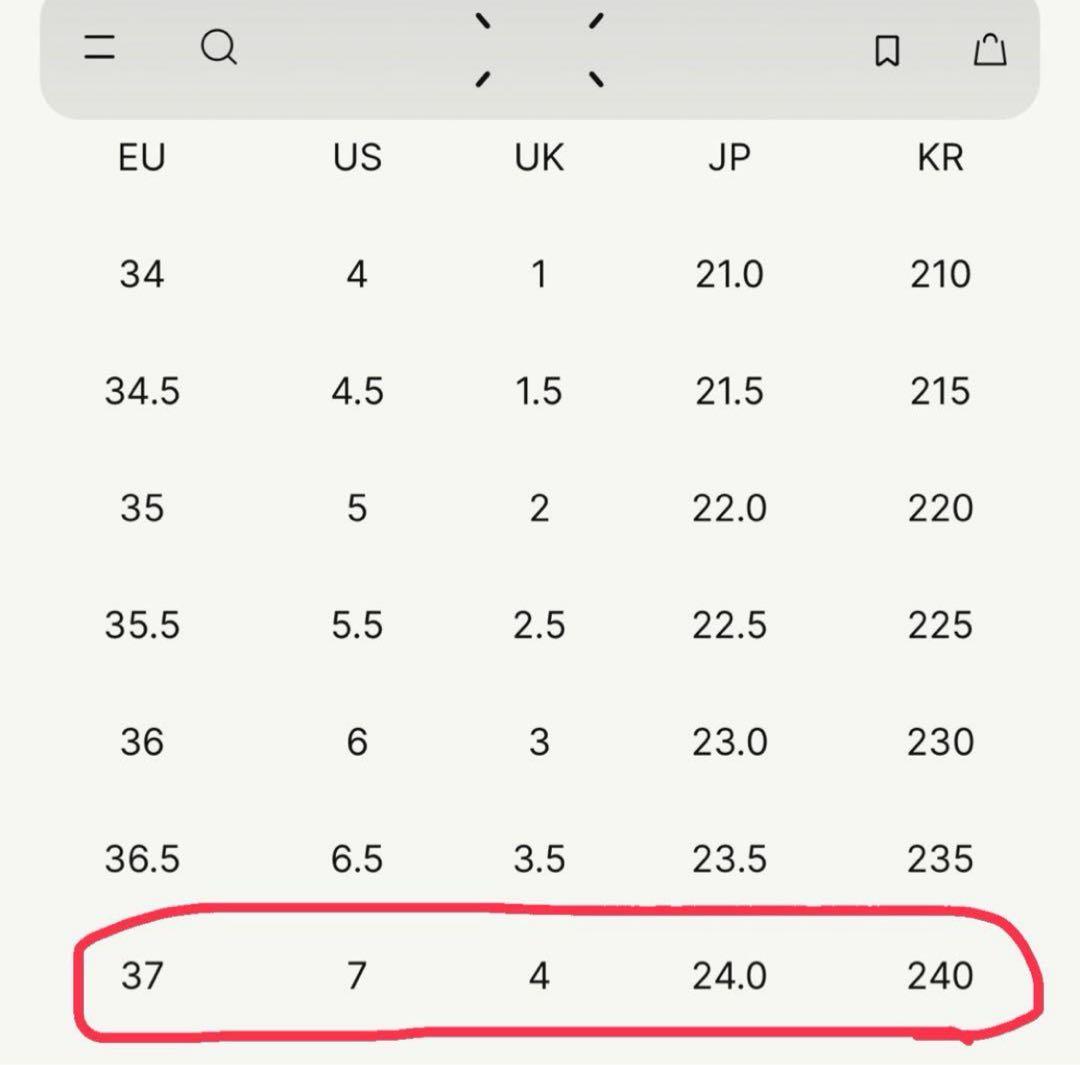Click the center brand logo

pyautogui.click(x=539, y=49)
